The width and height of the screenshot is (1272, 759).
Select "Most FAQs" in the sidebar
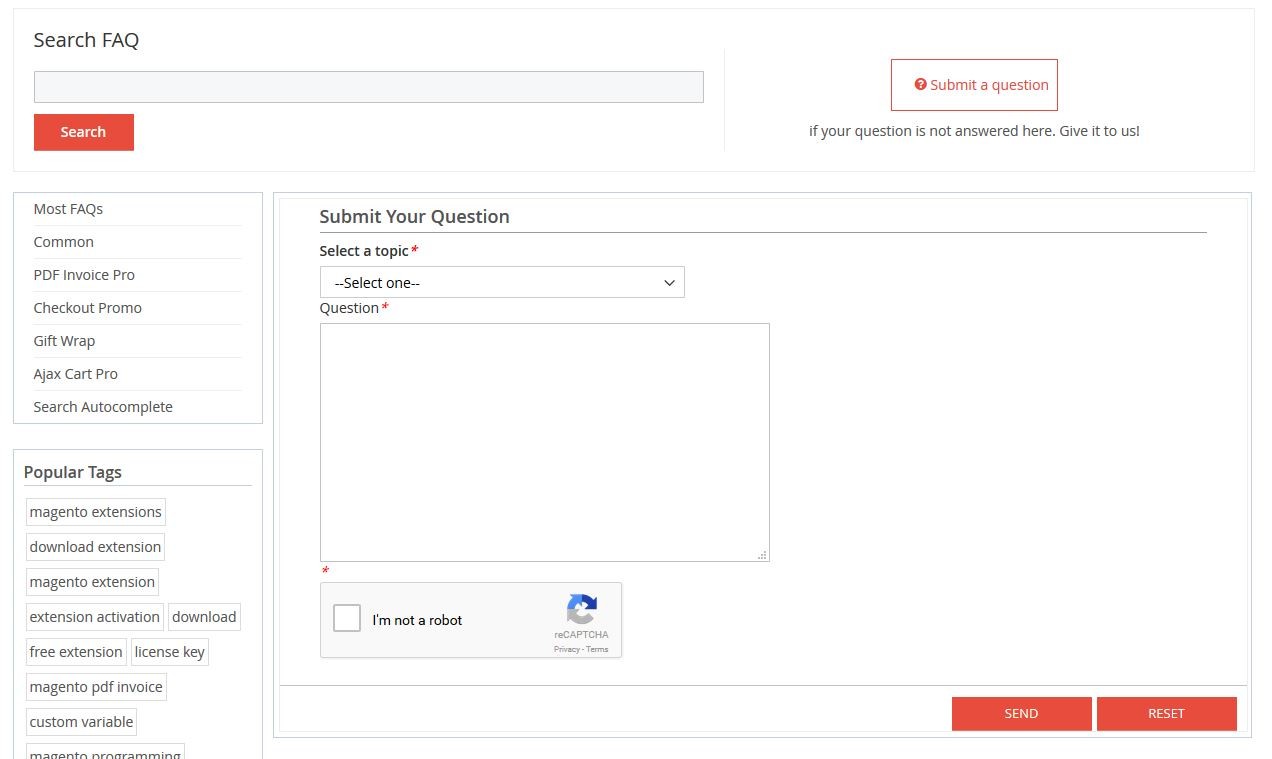[68, 208]
